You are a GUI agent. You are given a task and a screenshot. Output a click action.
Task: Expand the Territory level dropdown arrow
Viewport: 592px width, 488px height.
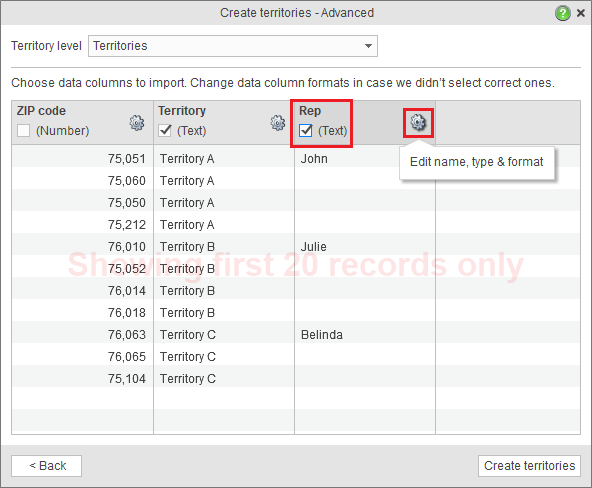[368, 46]
